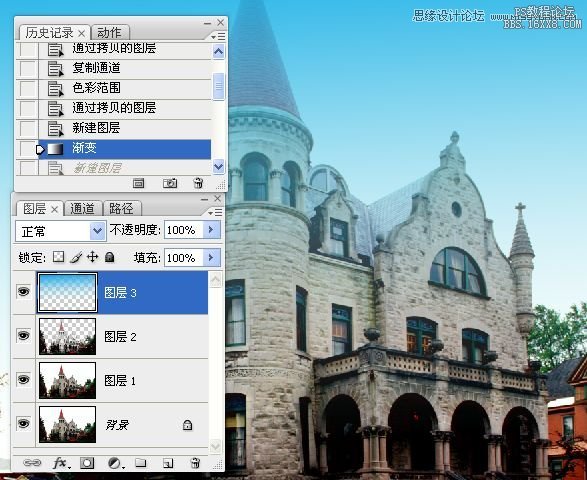Open History panel flyout menu
This screenshot has height=480, width=587.
[218, 36]
